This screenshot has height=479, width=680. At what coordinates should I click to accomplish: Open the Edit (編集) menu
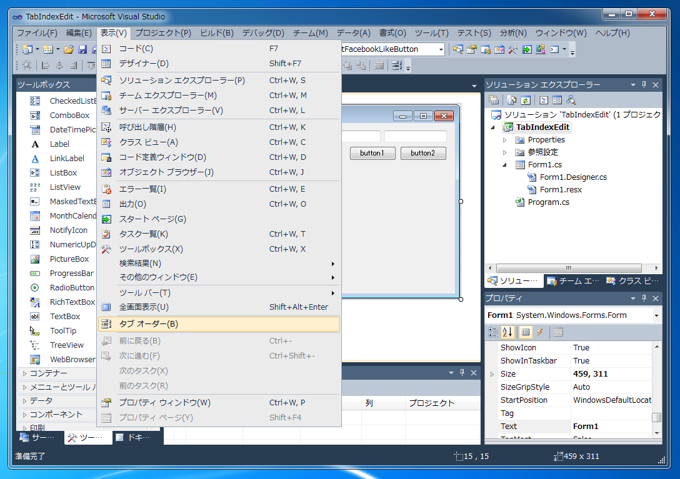pyautogui.click(x=79, y=33)
